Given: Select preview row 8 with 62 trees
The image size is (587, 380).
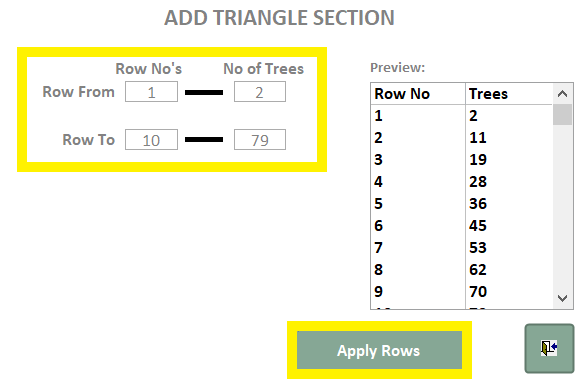Looking at the screenshot, I should (462, 270).
